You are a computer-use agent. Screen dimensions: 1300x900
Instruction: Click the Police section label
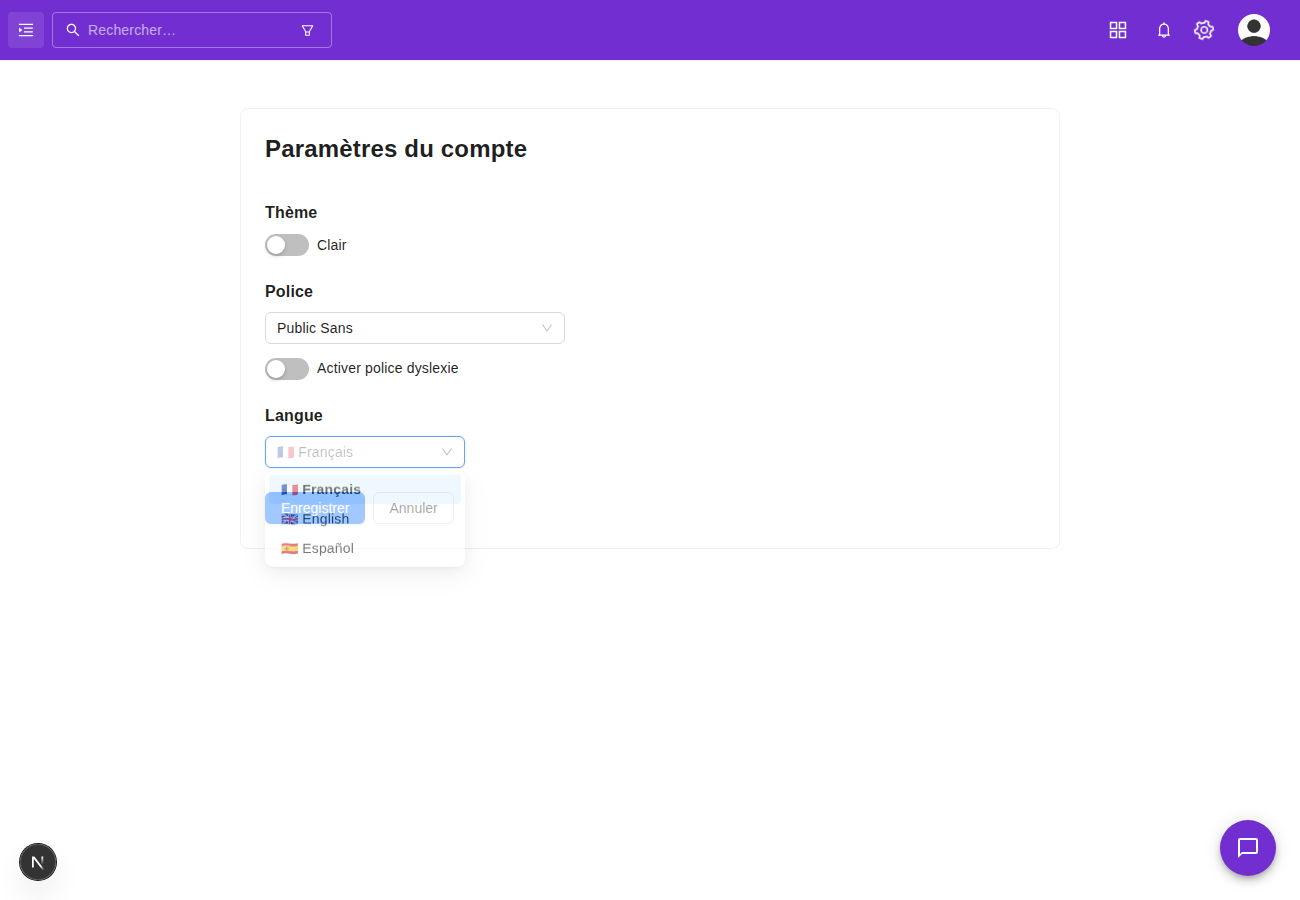coord(289,291)
